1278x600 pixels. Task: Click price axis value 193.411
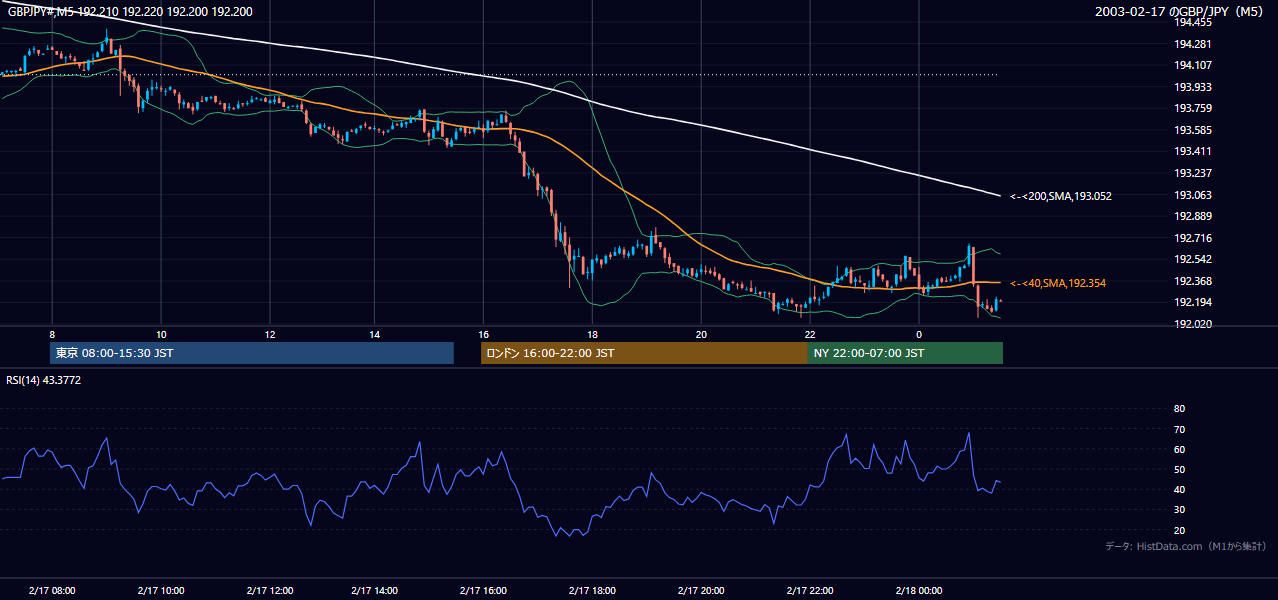pos(1193,151)
